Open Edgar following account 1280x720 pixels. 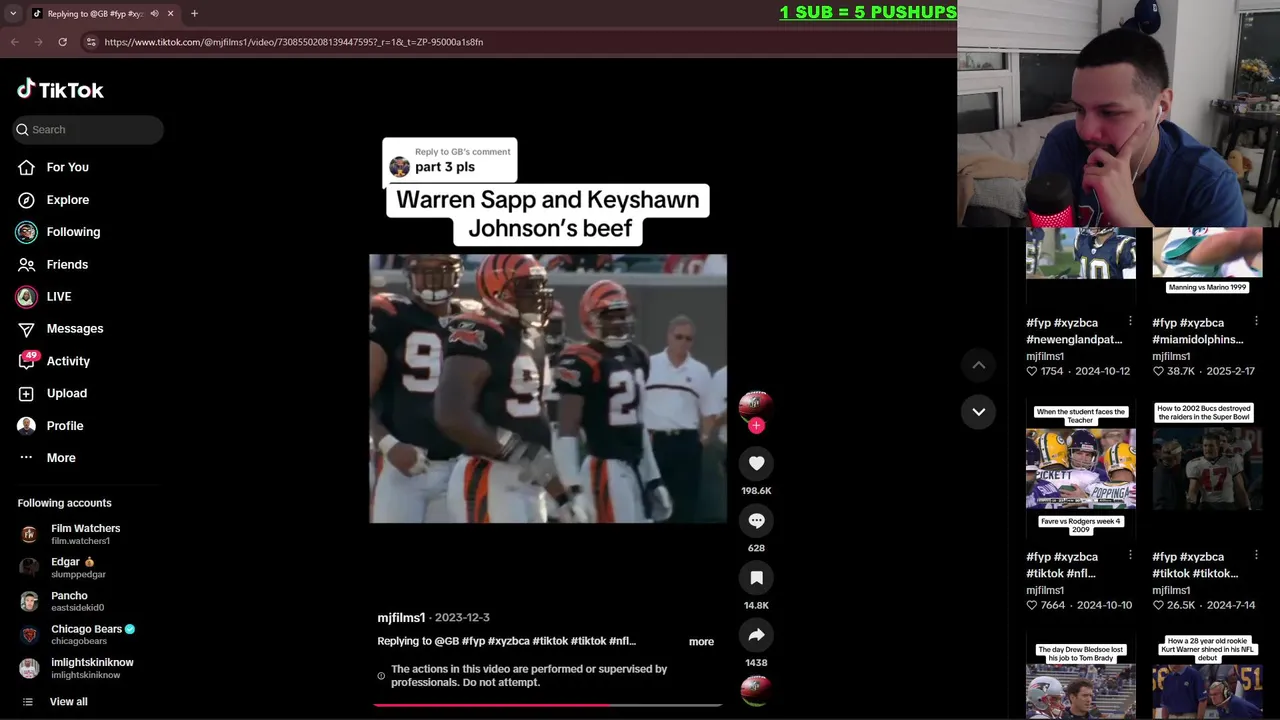coord(78,568)
